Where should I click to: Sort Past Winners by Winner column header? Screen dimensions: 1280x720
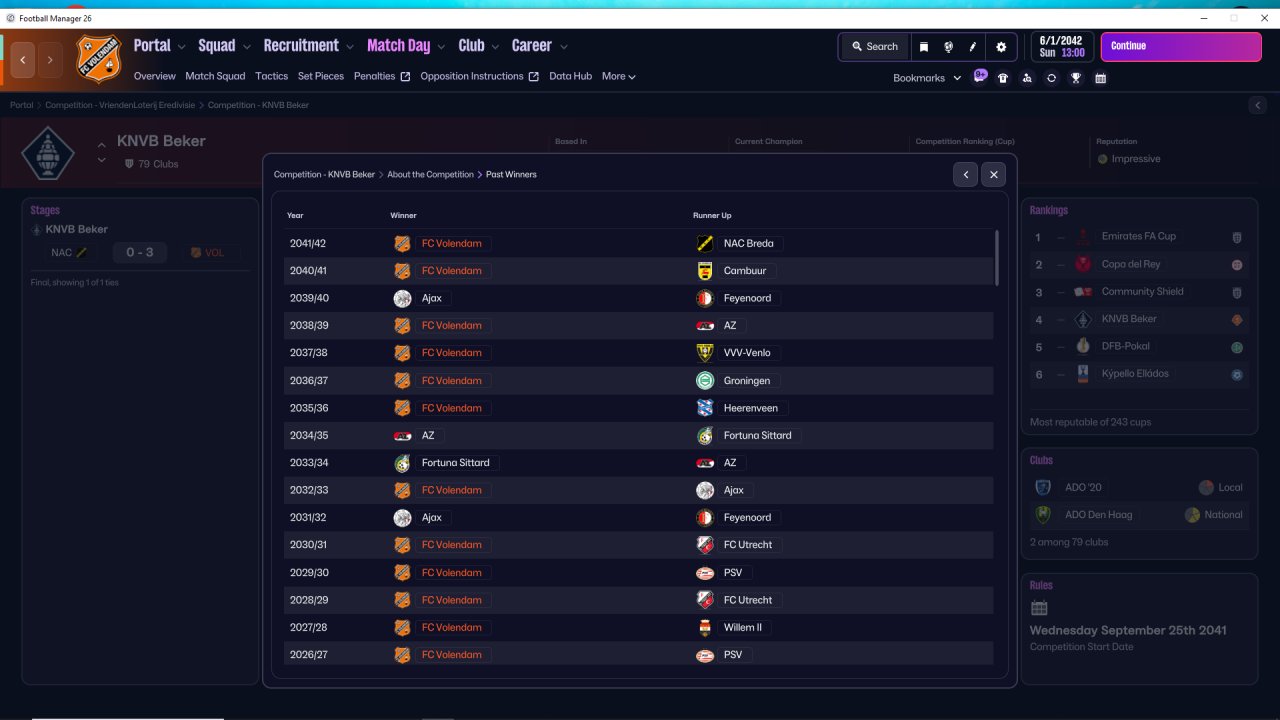(x=404, y=216)
